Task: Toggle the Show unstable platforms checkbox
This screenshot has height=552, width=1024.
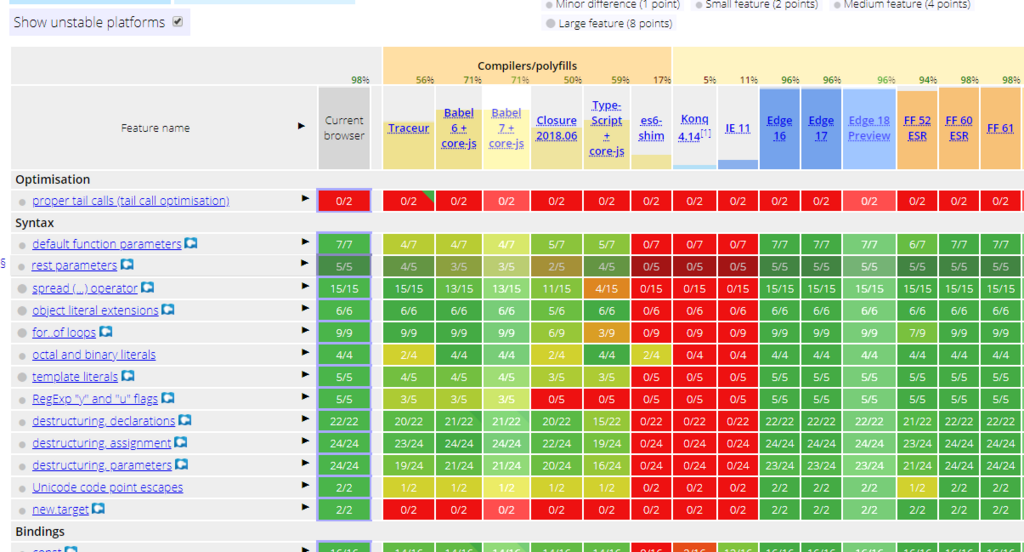Action: coord(178,22)
